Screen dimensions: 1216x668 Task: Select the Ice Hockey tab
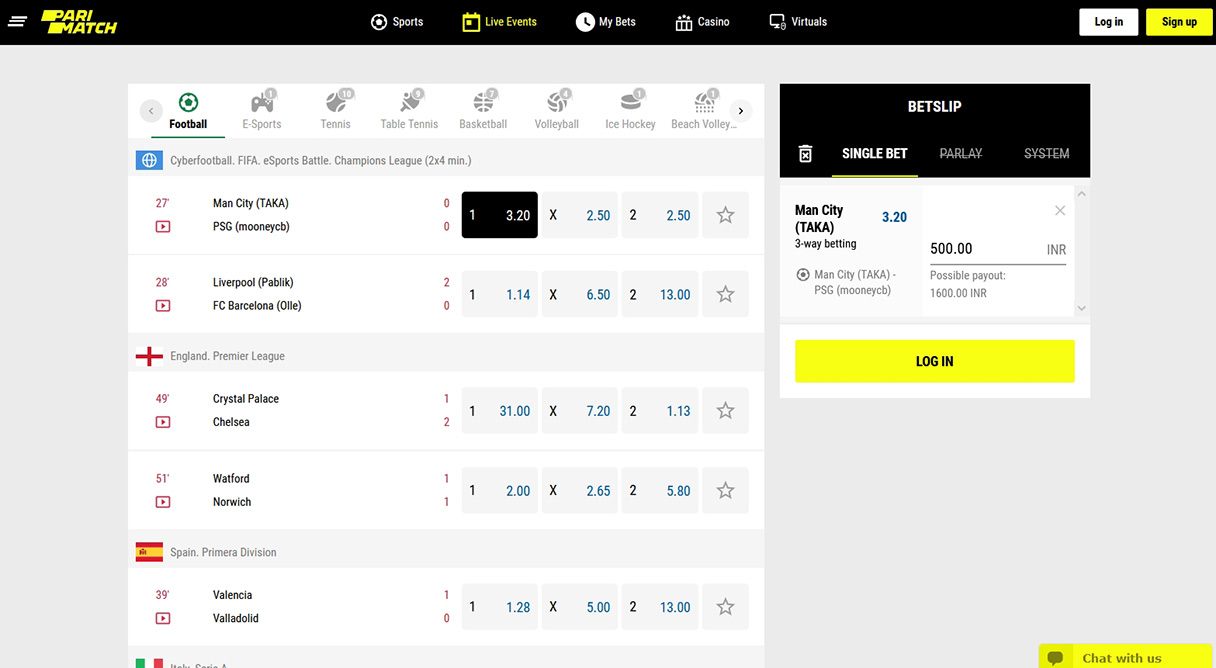click(x=630, y=111)
